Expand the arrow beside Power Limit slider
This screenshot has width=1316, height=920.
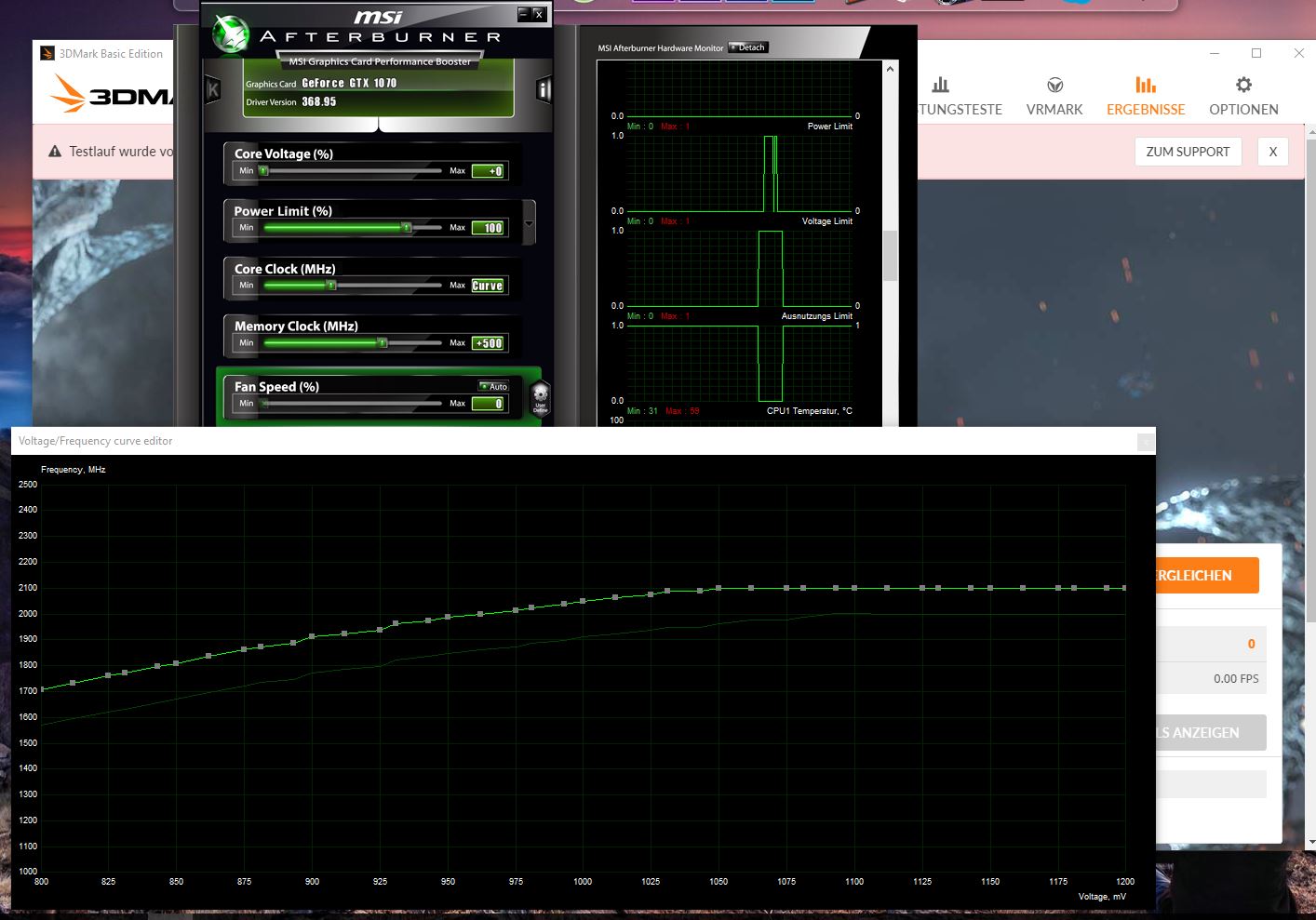click(x=530, y=223)
